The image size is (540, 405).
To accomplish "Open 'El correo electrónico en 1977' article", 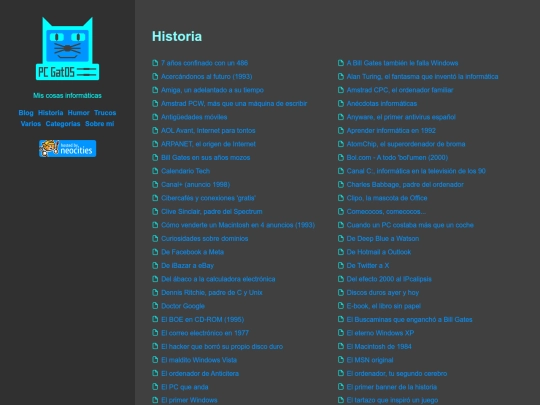I will [205, 333].
